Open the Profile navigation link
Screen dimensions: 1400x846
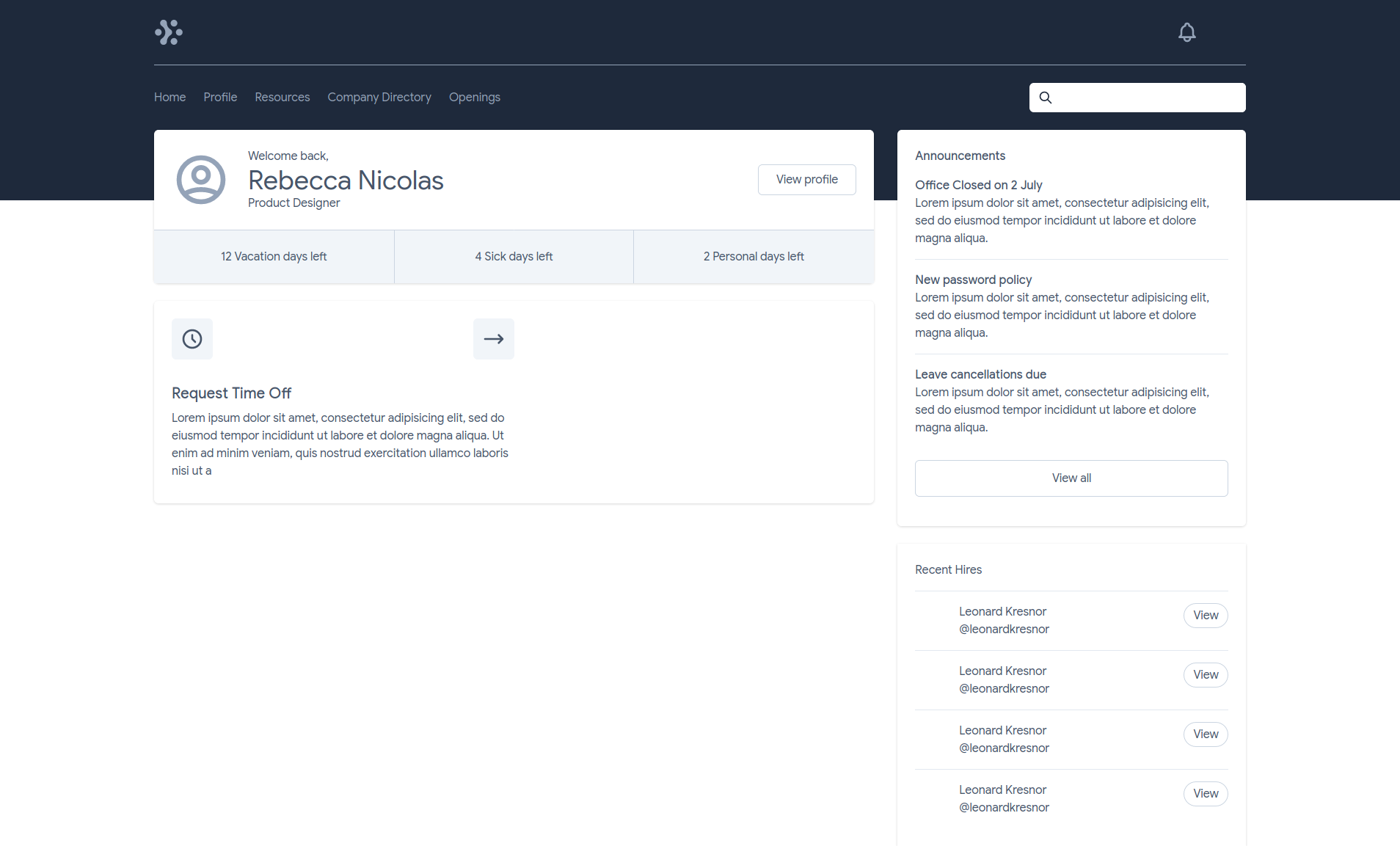[220, 97]
